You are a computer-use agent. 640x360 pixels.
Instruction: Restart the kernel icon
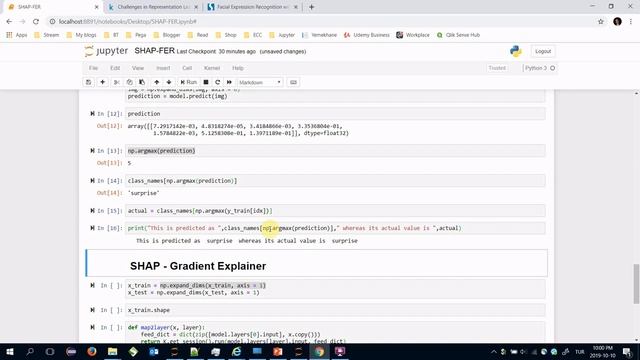click(218, 82)
